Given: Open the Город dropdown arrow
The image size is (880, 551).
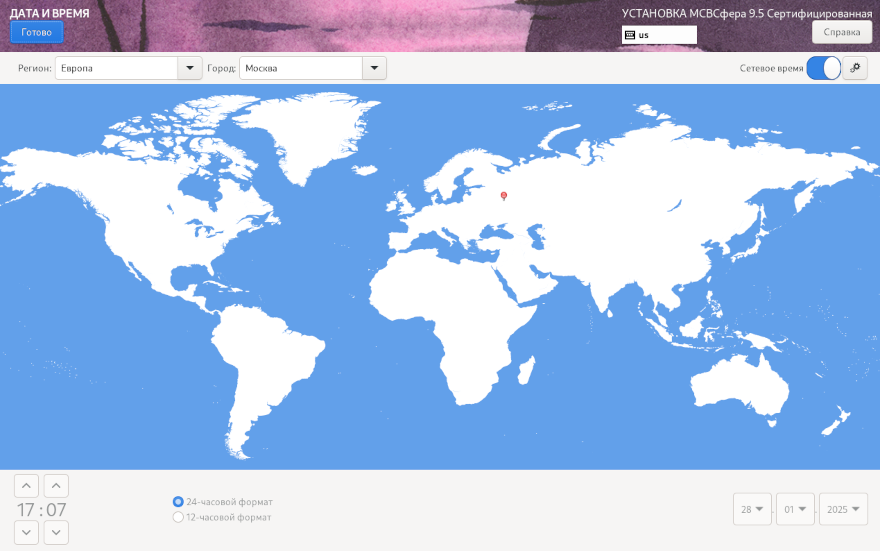Looking at the screenshot, I should pos(373,68).
